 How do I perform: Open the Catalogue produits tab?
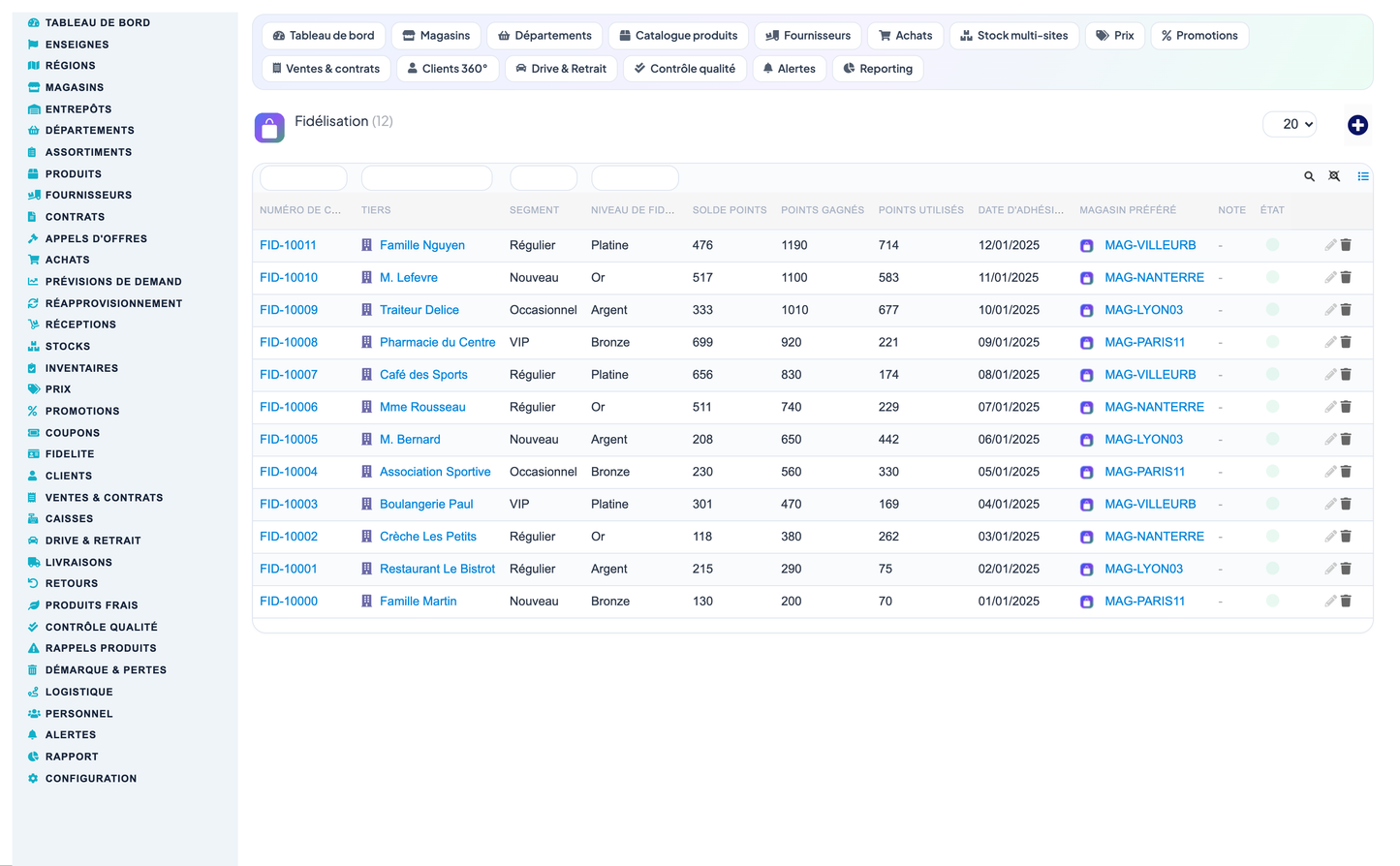click(x=678, y=36)
